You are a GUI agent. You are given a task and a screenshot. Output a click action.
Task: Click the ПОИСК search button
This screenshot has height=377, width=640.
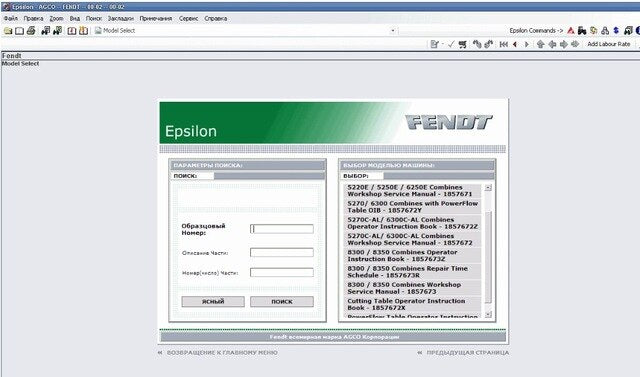pos(282,302)
